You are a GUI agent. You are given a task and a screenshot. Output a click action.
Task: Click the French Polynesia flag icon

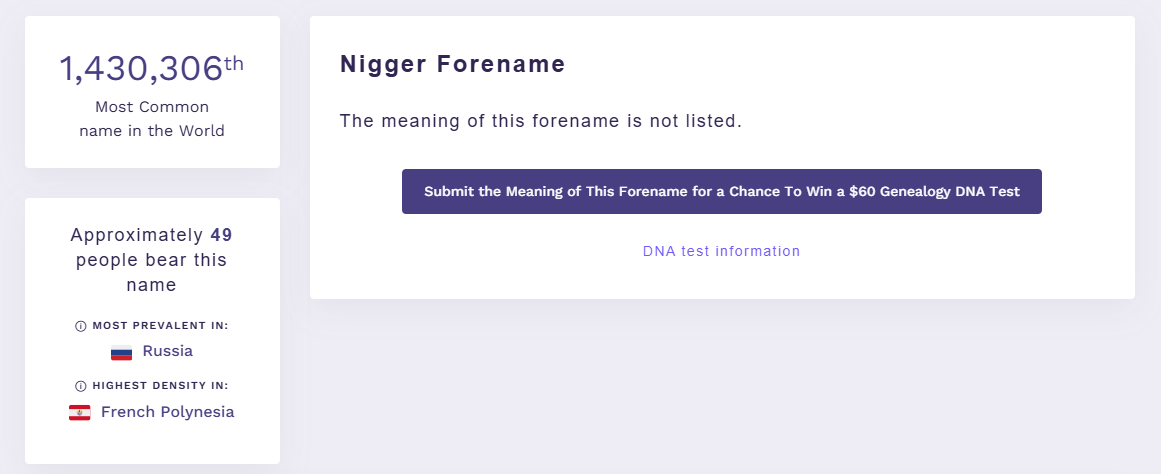pyautogui.click(x=80, y=412)
